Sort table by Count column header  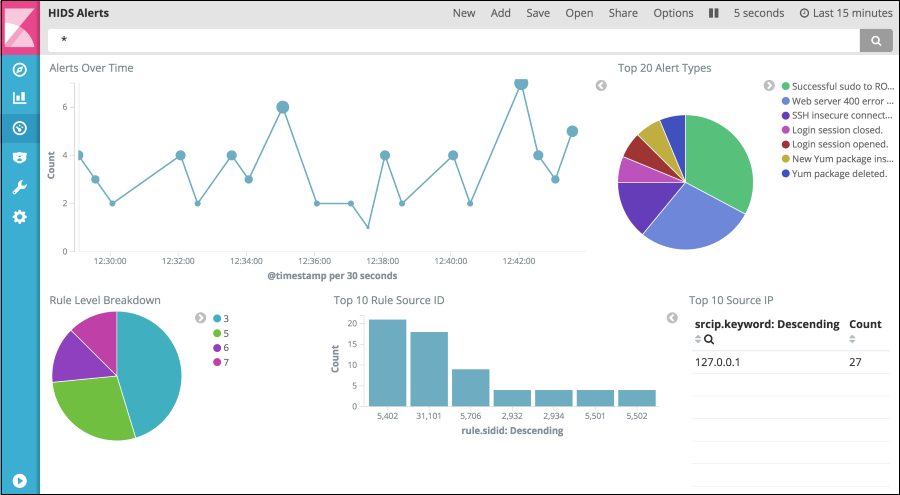(865, 324)
